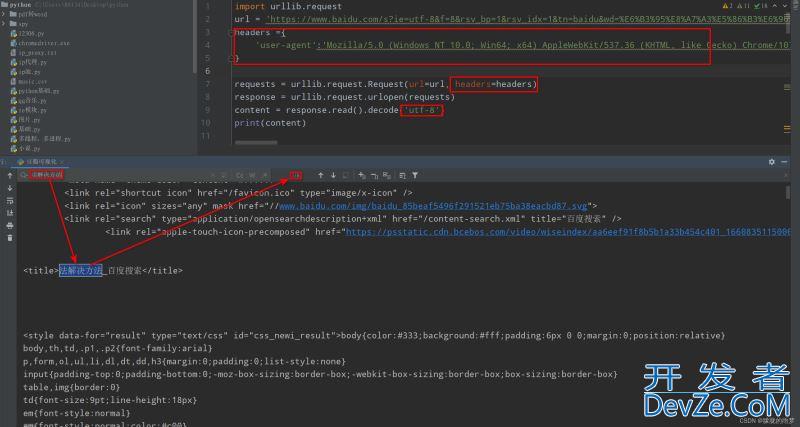Jump to next search occurrence arrow
The height and width of the screenshot is (427, 800).
click(x=333, y=175)
